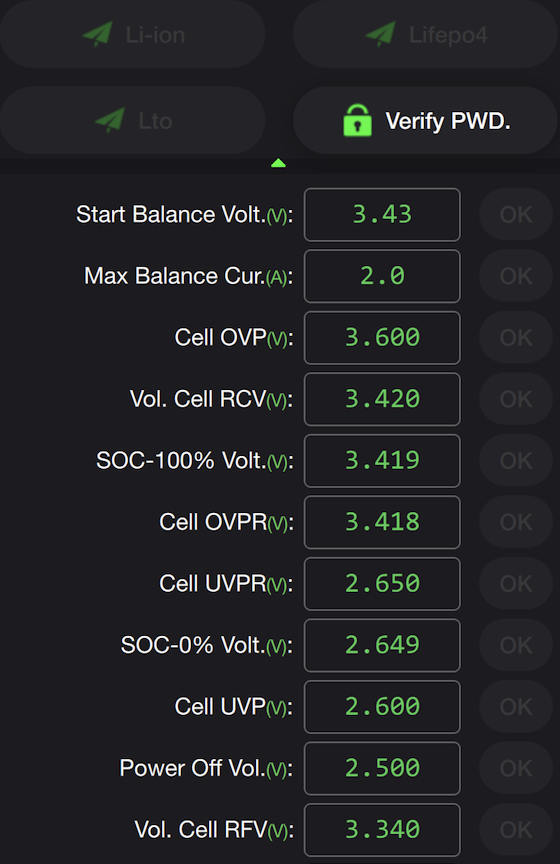This screenshot has height=864, width=560.
Task: Confirm Start Balance Volt. with OK
Action: (x=516, y=214)
